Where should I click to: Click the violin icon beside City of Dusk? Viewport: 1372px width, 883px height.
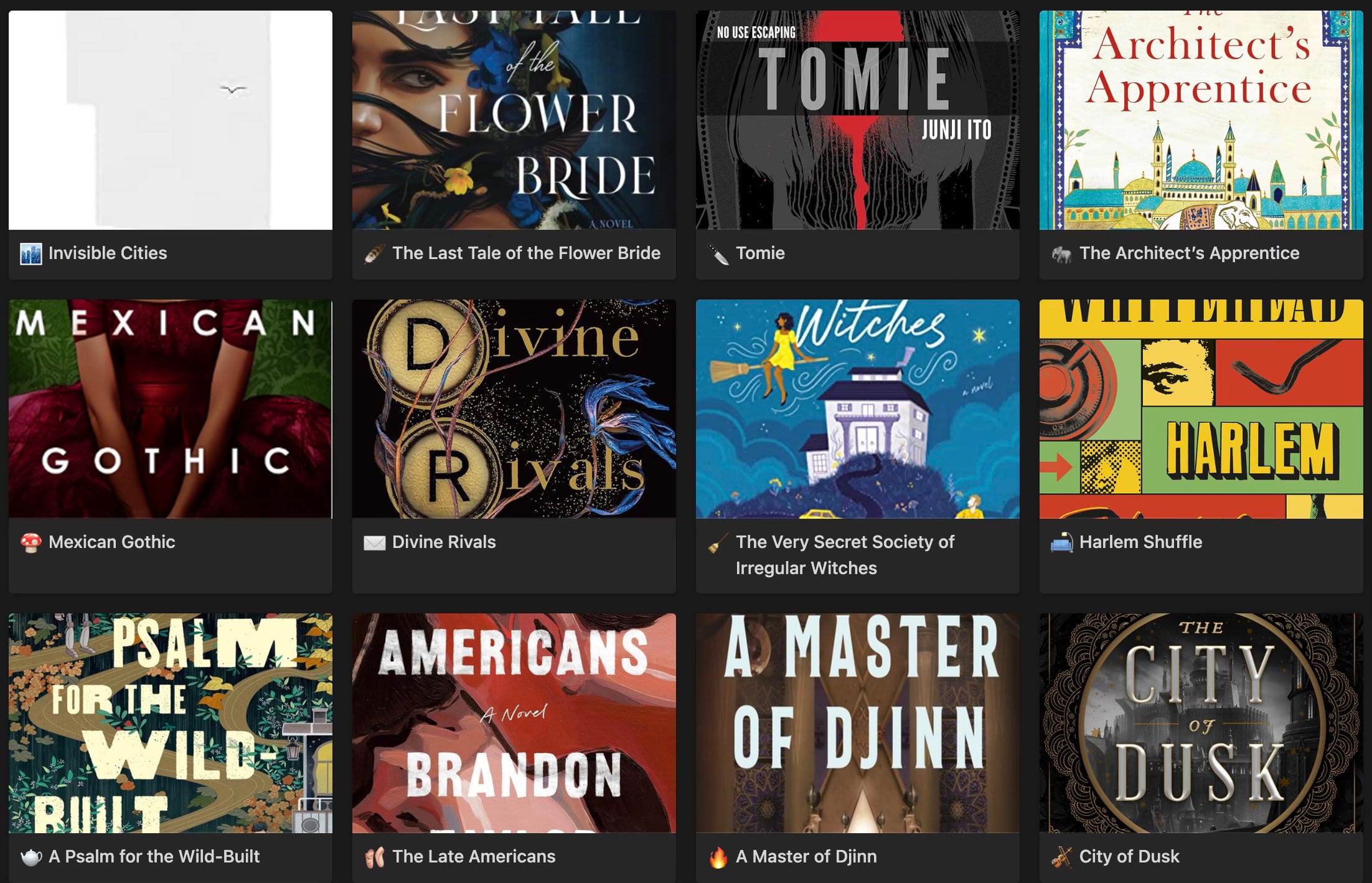[1061, 857]
